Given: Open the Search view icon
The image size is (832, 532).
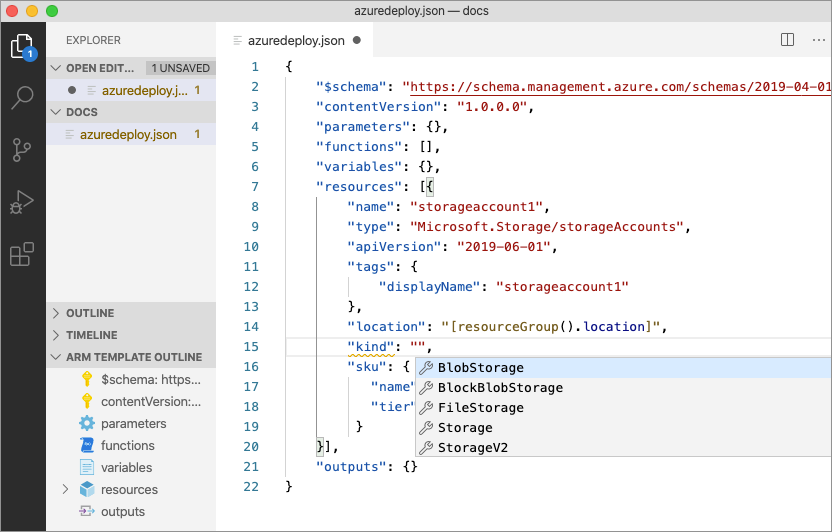Looking at the screenshot, I should (x=22, y=98).
